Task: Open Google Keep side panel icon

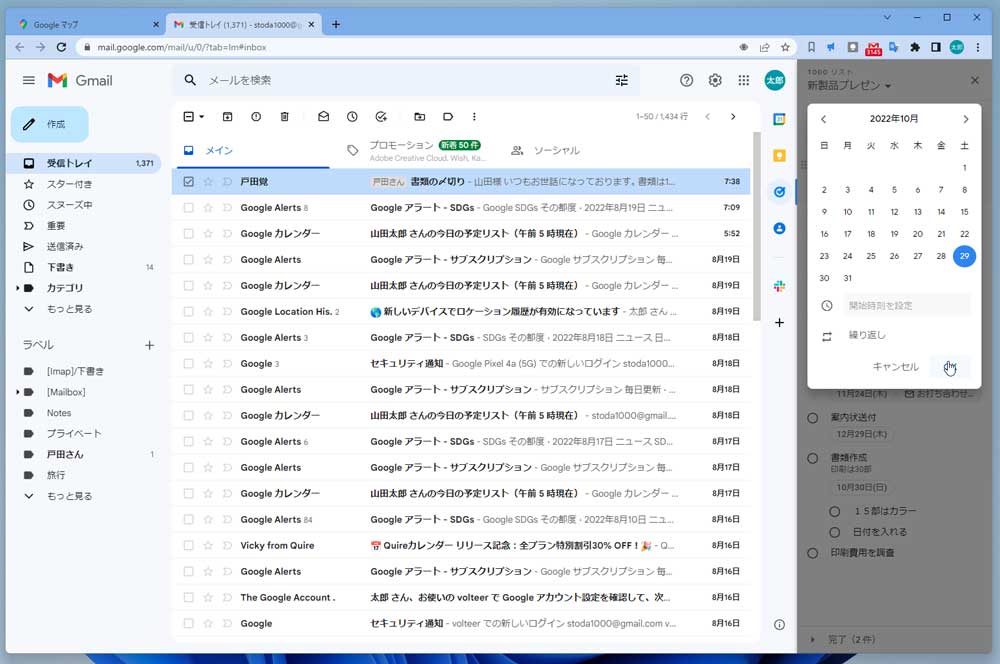Action: pyautogui.click(x=779, y=156)
